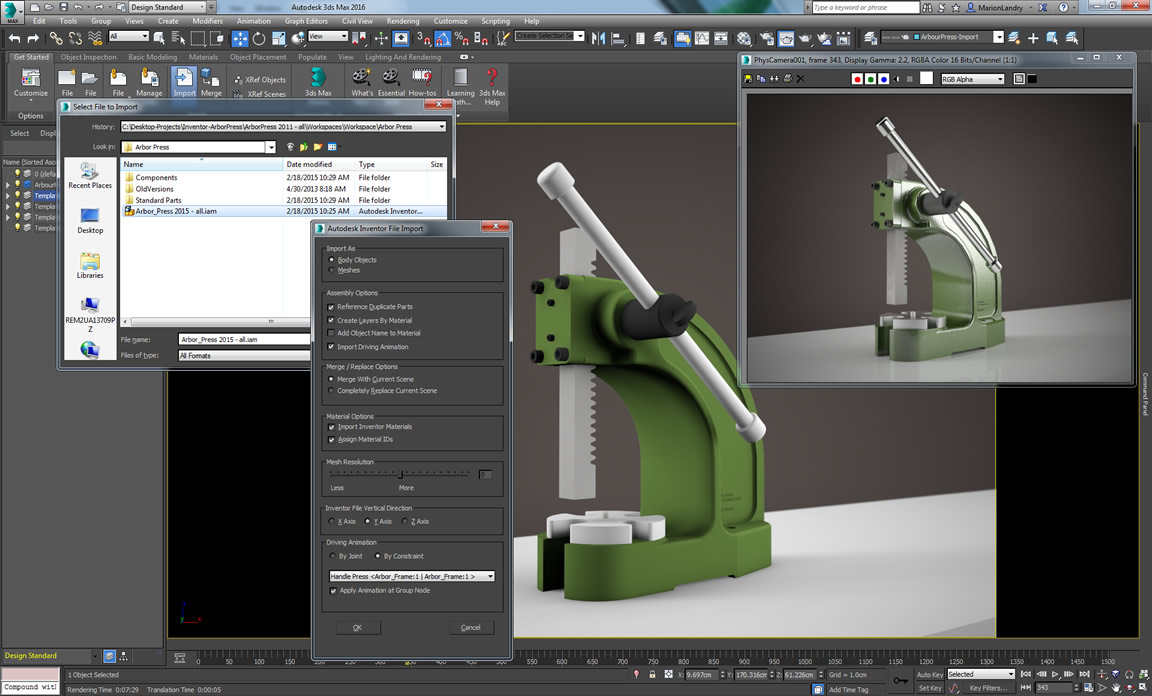Select Z Axis vertical direction
The image size is (1152, 696).
[x=405, y=522]
